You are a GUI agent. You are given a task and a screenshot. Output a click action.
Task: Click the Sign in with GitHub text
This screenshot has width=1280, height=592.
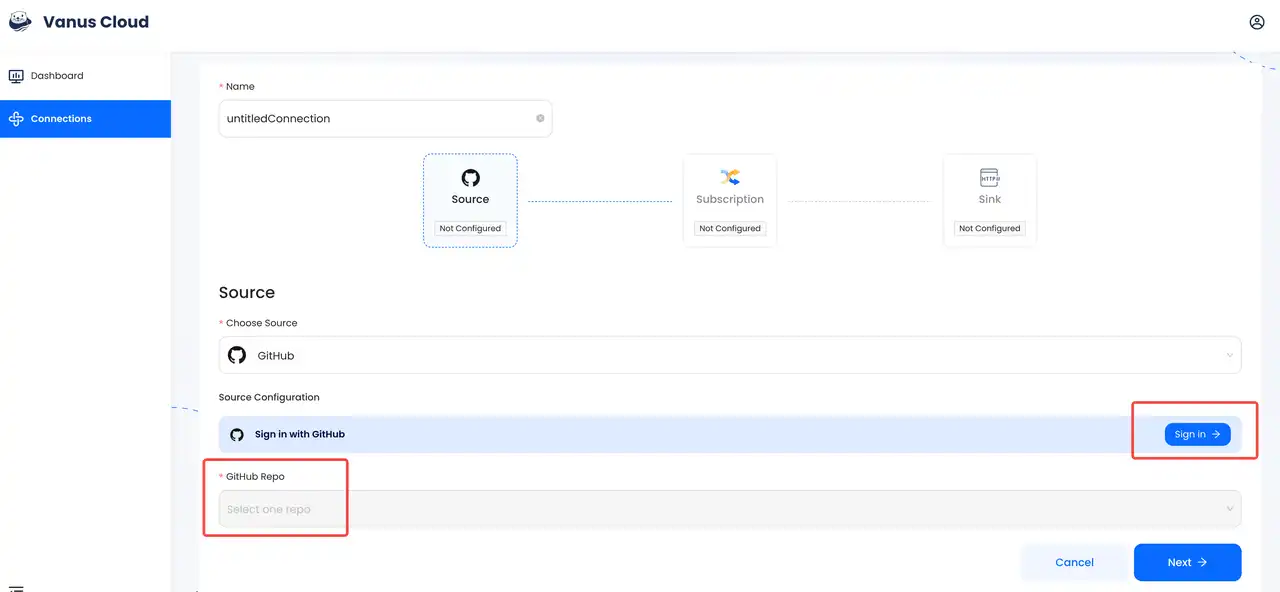pos(300,434)
